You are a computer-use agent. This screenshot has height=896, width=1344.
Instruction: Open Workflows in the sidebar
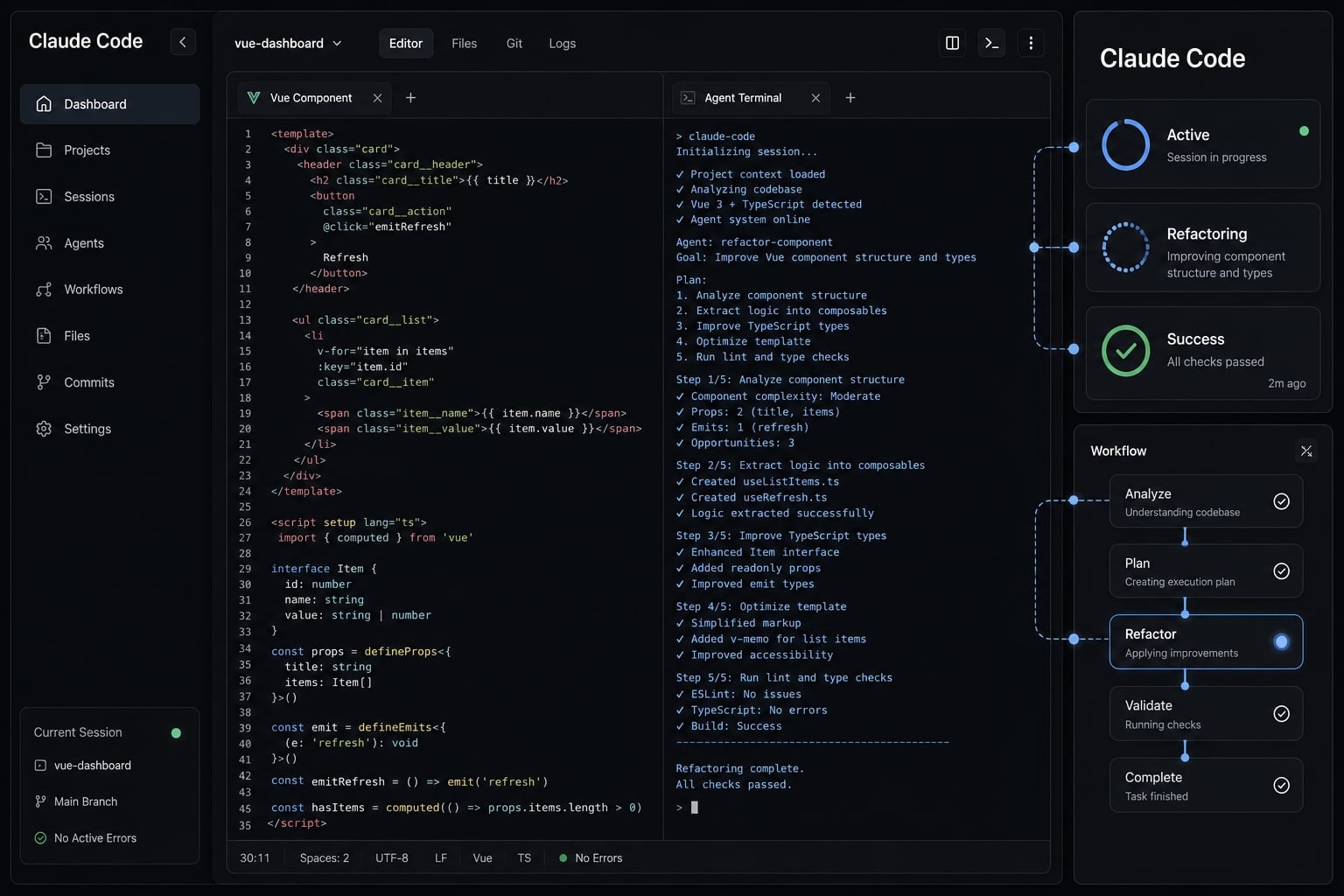click(x=109, y=290)
